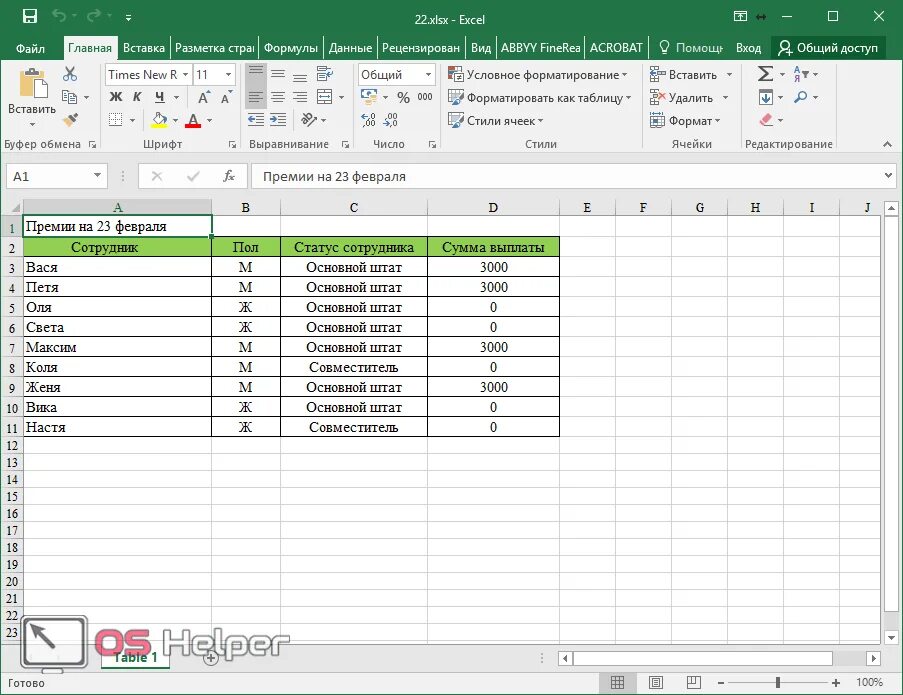Image resolution: width=903 pixels, height=695 pixels.
Task: Click the Fill down arrow icon
Action: click(x=765, y=97)
